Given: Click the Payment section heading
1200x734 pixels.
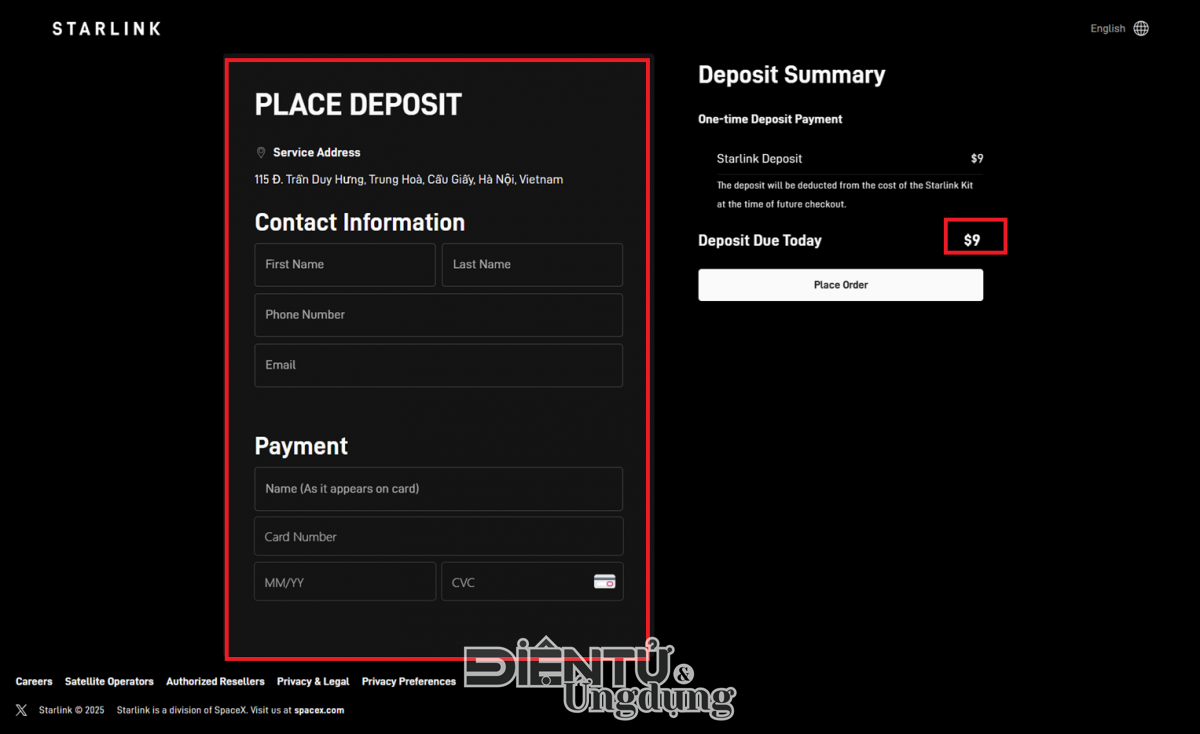Looking at the screenshot, I should [x=301, y=447].
